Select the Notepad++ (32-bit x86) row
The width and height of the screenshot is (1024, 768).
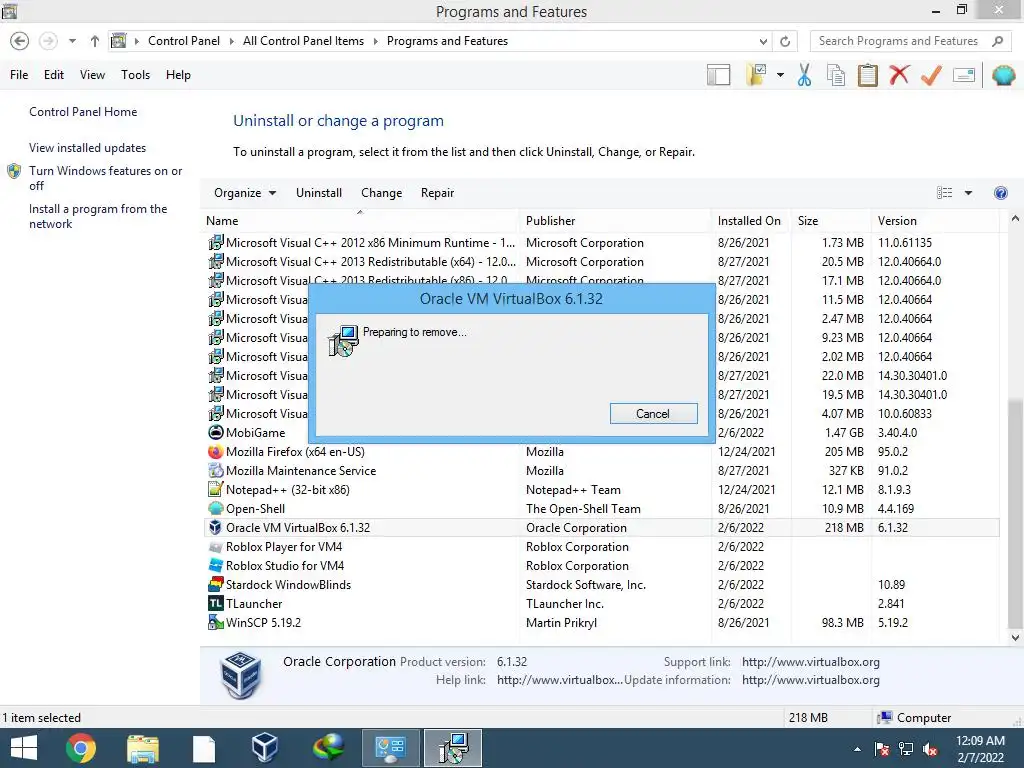pos(602,490)
